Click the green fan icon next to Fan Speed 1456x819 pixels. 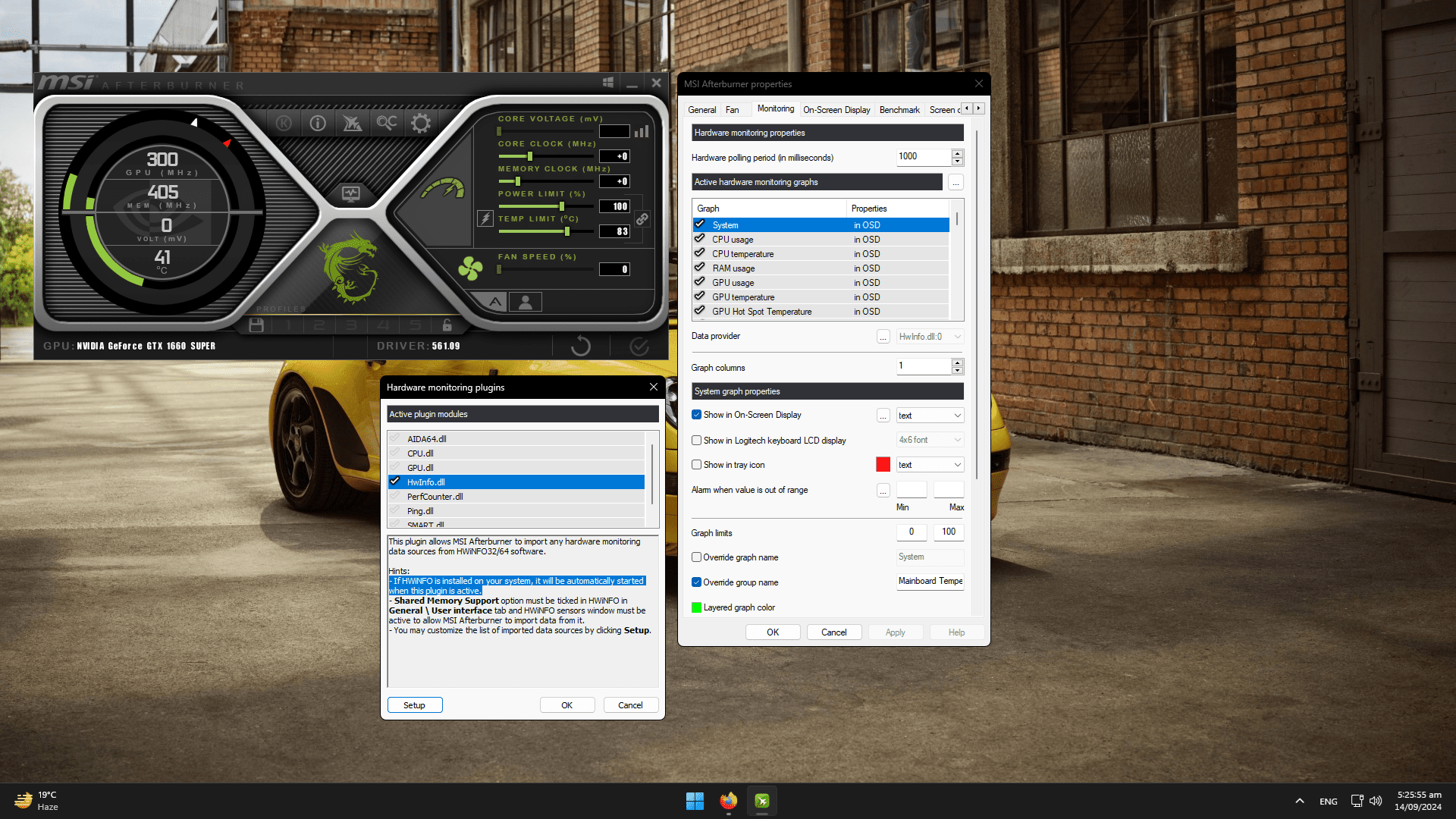click(470, 268)
